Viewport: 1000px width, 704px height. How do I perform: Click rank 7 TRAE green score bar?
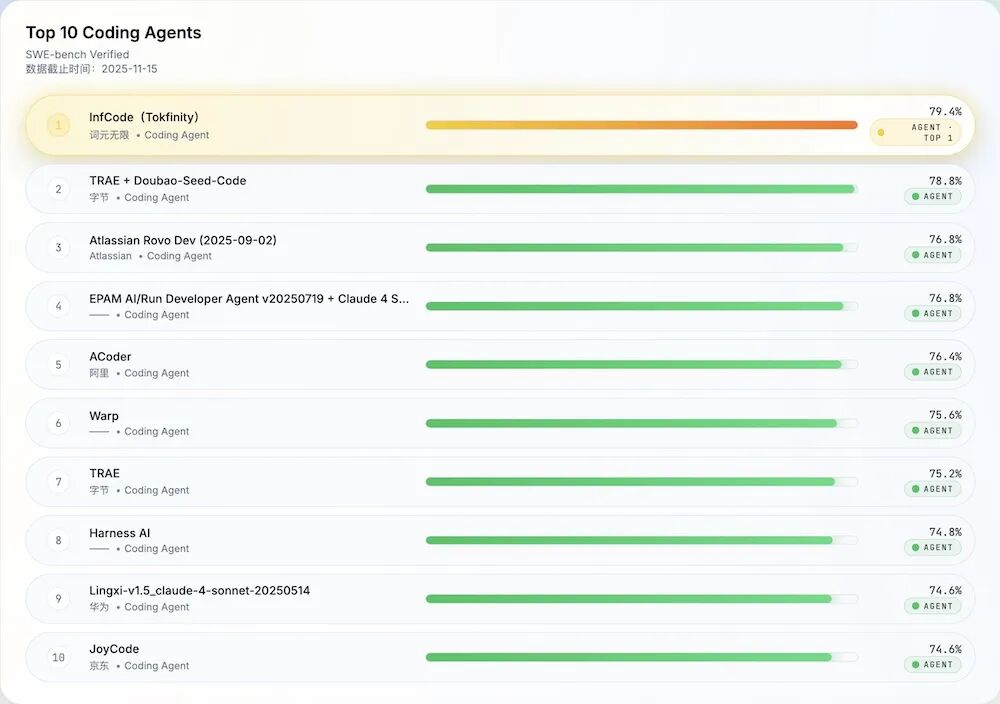(631, 481)
